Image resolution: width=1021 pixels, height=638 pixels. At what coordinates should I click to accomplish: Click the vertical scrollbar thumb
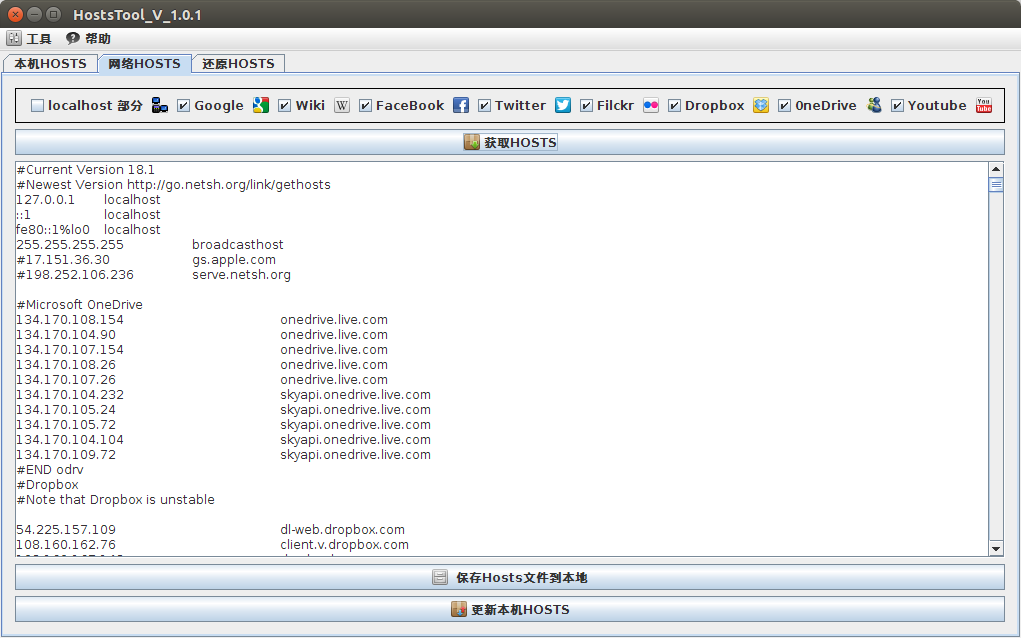click(x=996, y=185)
